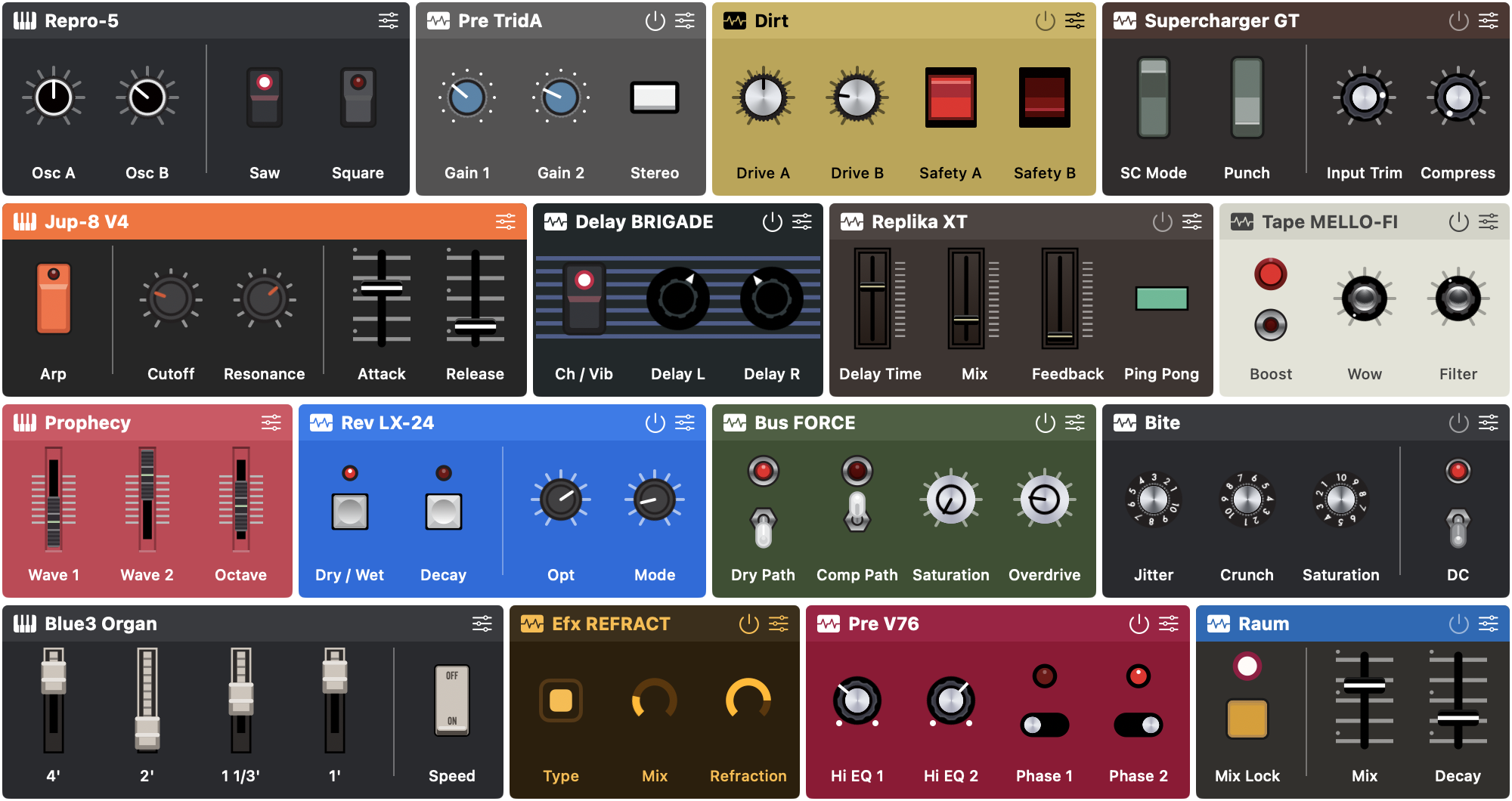The width and height of the screenshot is (1512, 801).
Task: Click Efx REFRACT Type selector button
Action: click(561, 700)
